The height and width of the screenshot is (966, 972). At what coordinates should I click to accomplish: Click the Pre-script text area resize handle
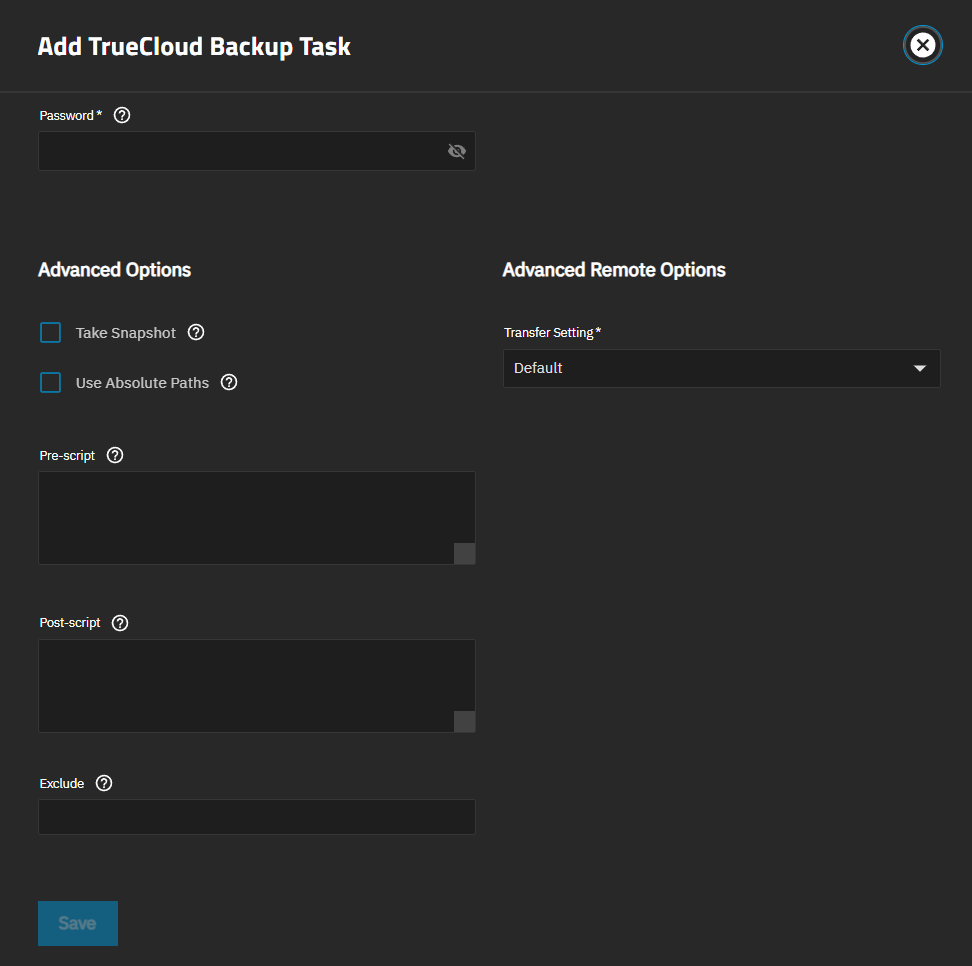pyautogui.click(x=464, y=554)
